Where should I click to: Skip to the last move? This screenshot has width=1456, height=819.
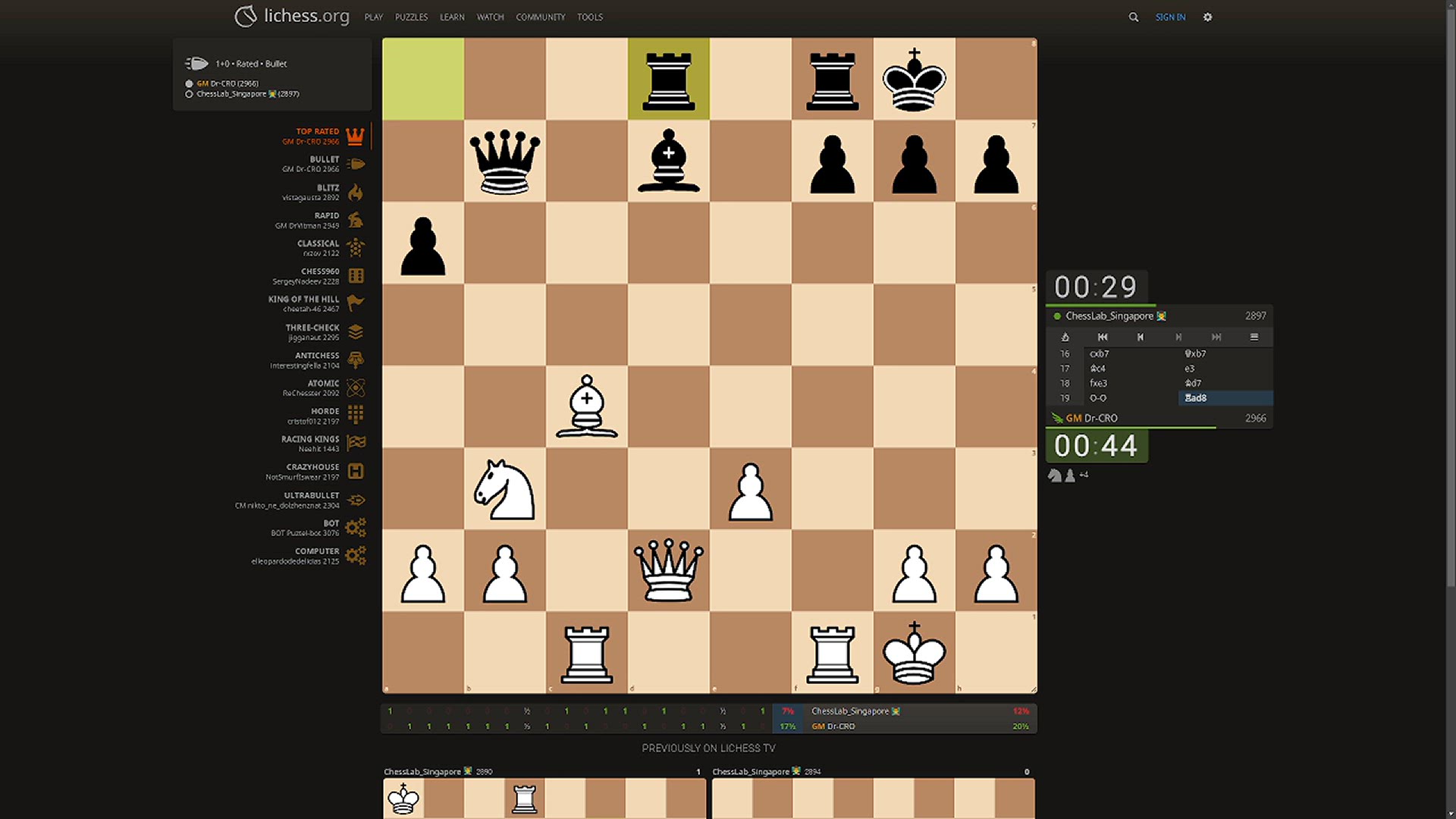coord(1216,337)
